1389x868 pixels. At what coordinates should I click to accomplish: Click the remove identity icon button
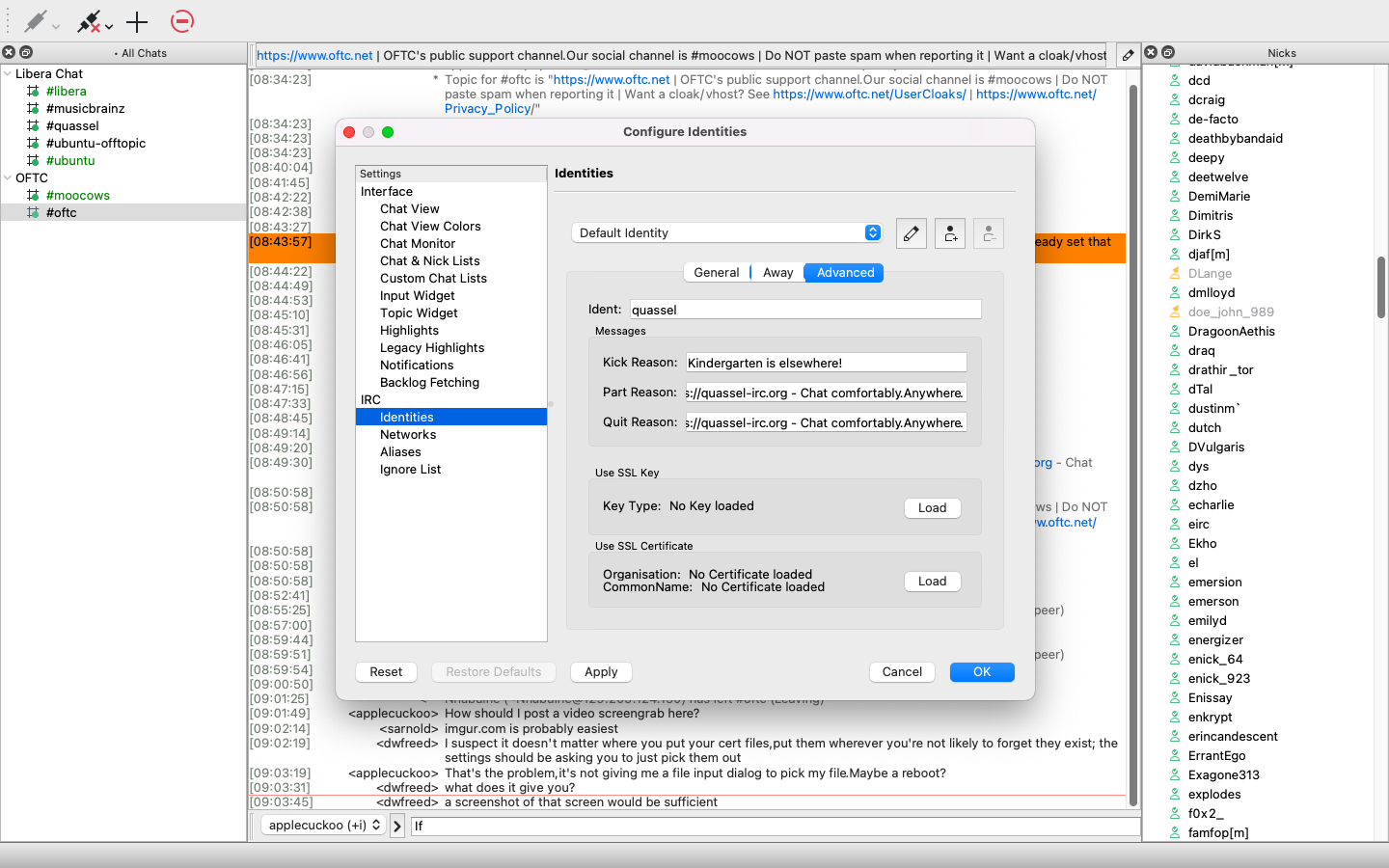(989, 233)
